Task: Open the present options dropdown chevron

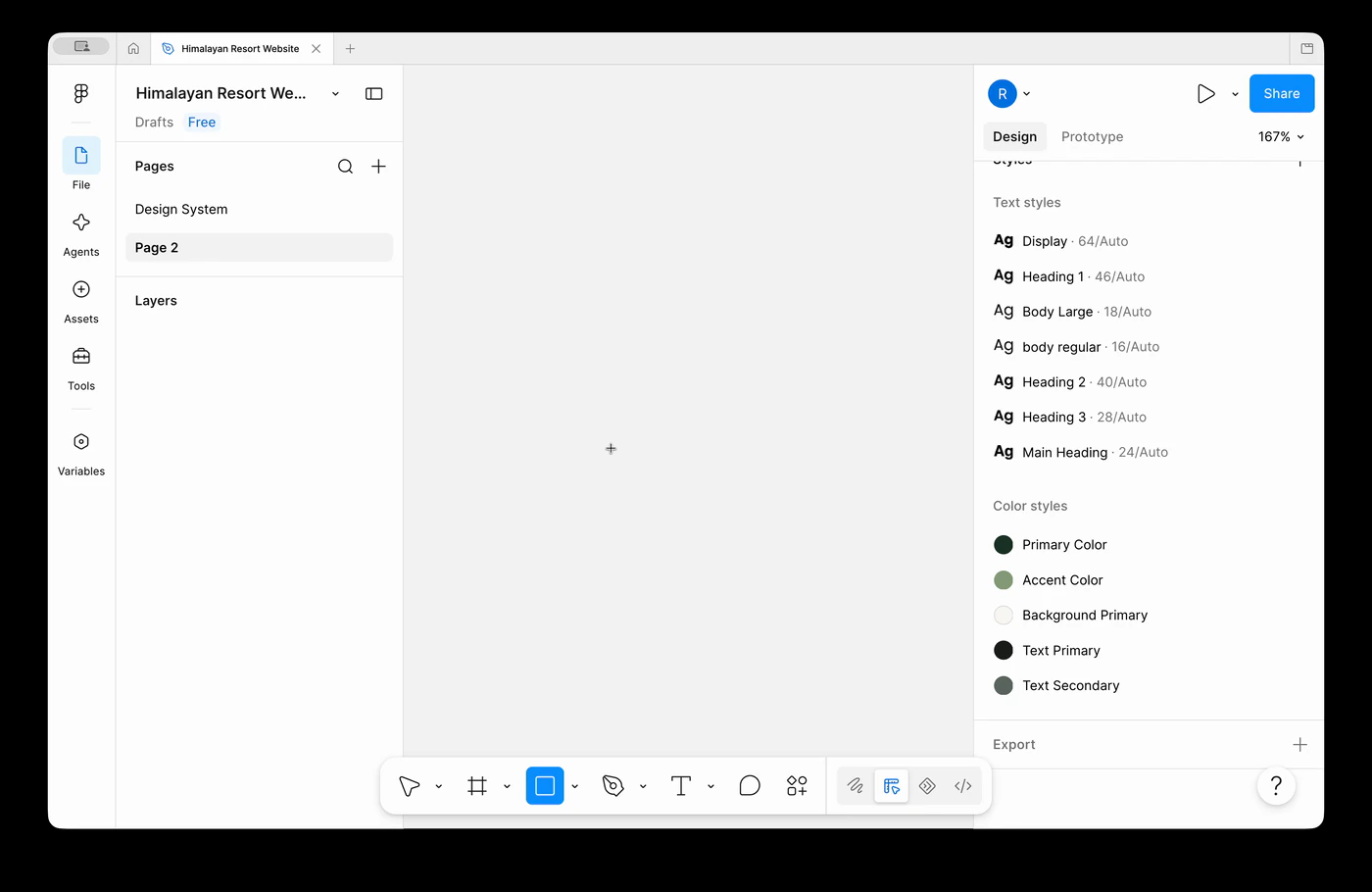Action: 1235,94
